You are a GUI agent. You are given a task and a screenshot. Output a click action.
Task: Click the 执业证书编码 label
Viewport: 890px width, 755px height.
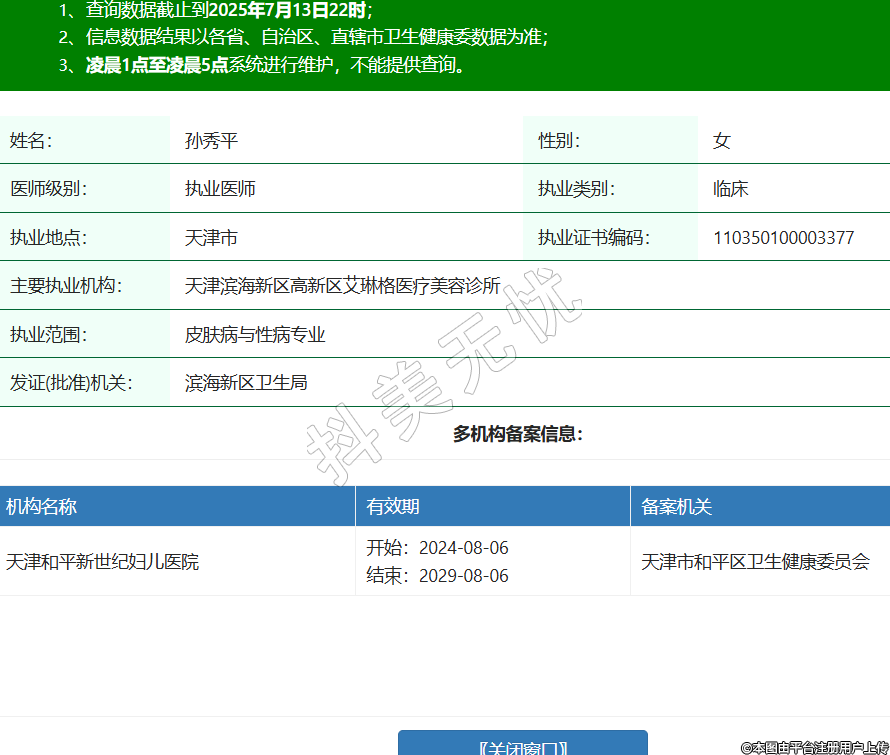click(x=593, y=238)
